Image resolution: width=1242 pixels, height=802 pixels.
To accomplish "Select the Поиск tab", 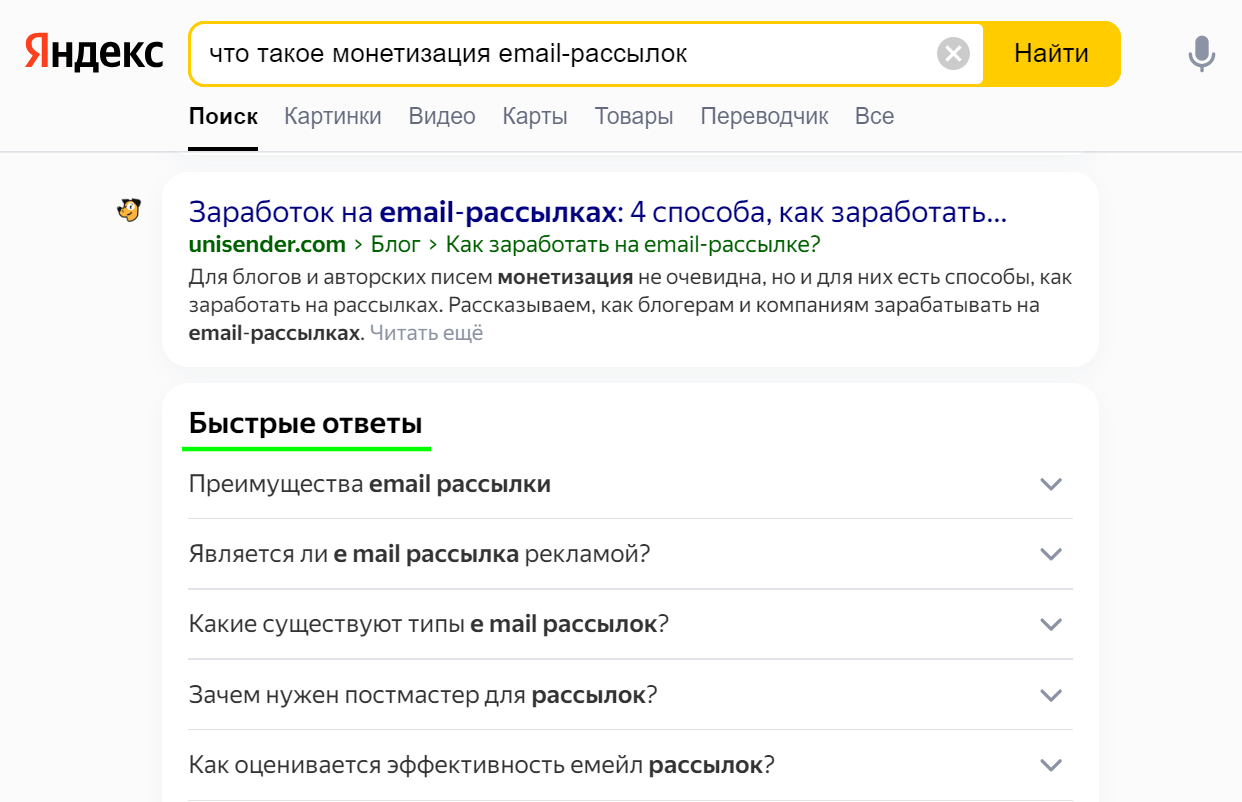I will (x=223, y=116).
